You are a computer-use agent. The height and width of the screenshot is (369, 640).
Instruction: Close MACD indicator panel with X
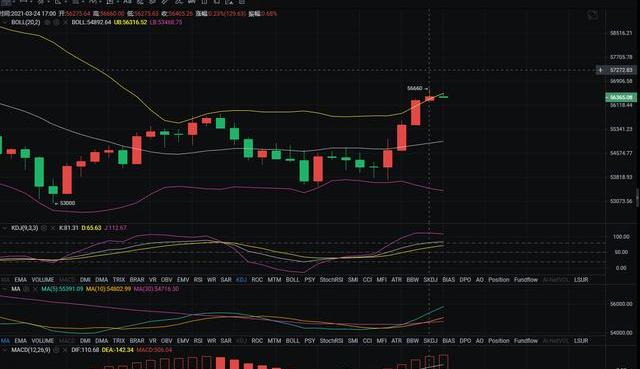pos(65,350)
